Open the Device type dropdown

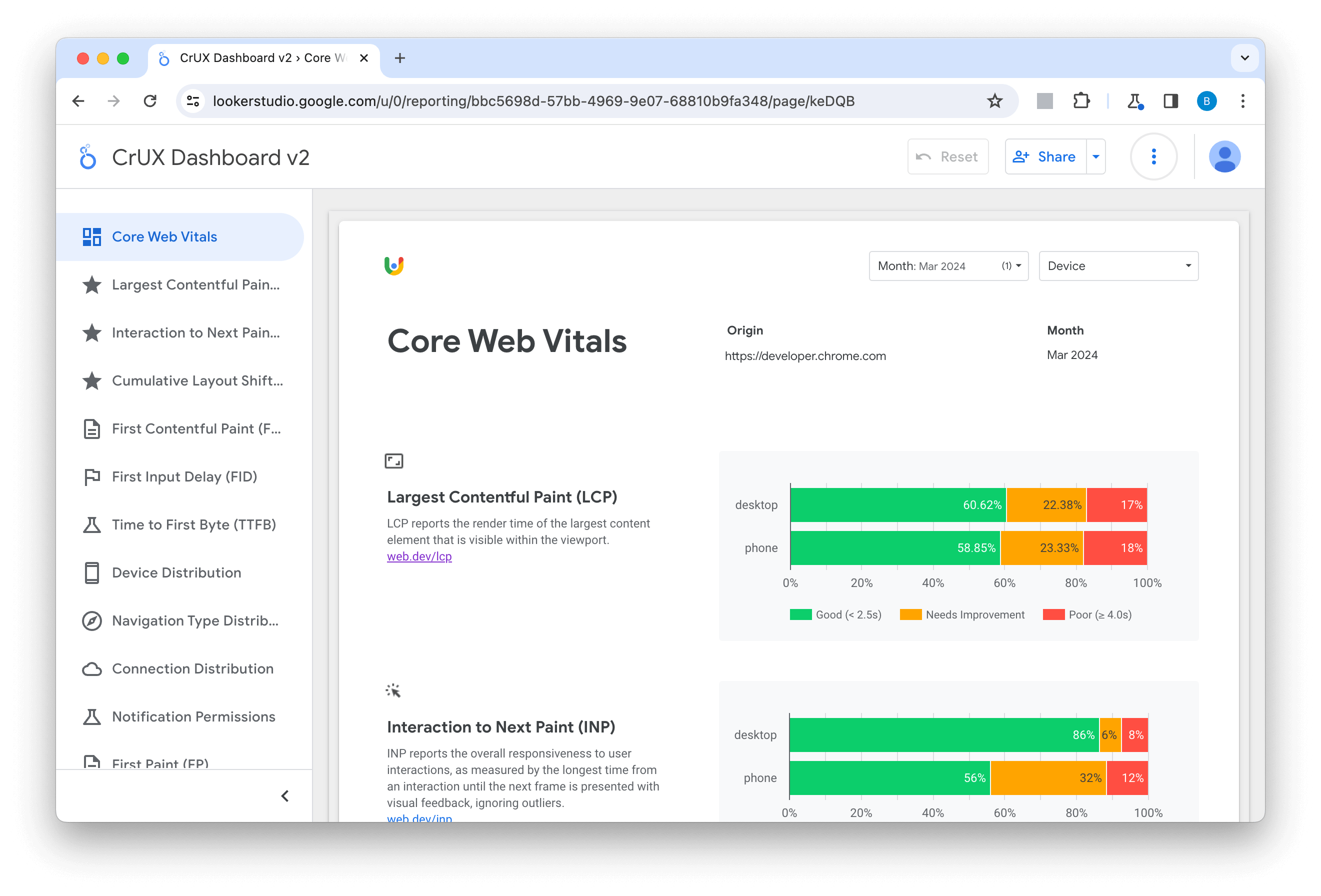click(x=1118, y=265)
